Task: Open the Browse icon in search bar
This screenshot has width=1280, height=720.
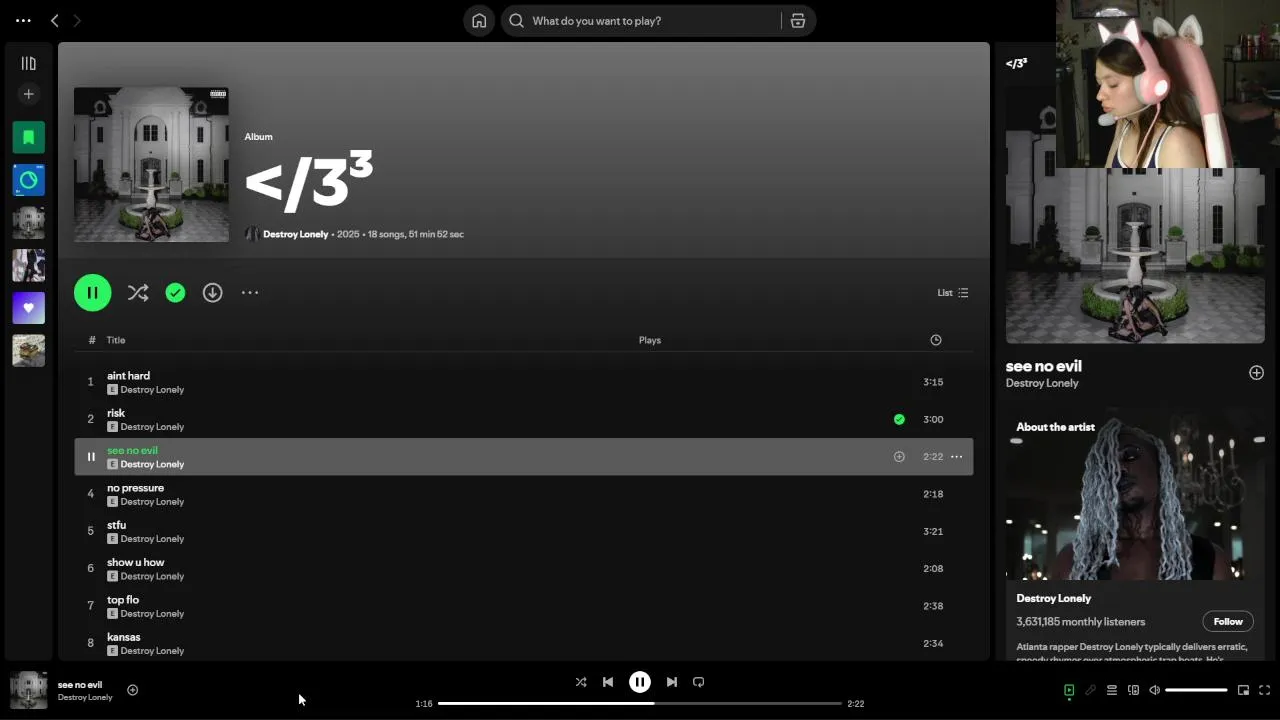Action: tap(798, 21)
